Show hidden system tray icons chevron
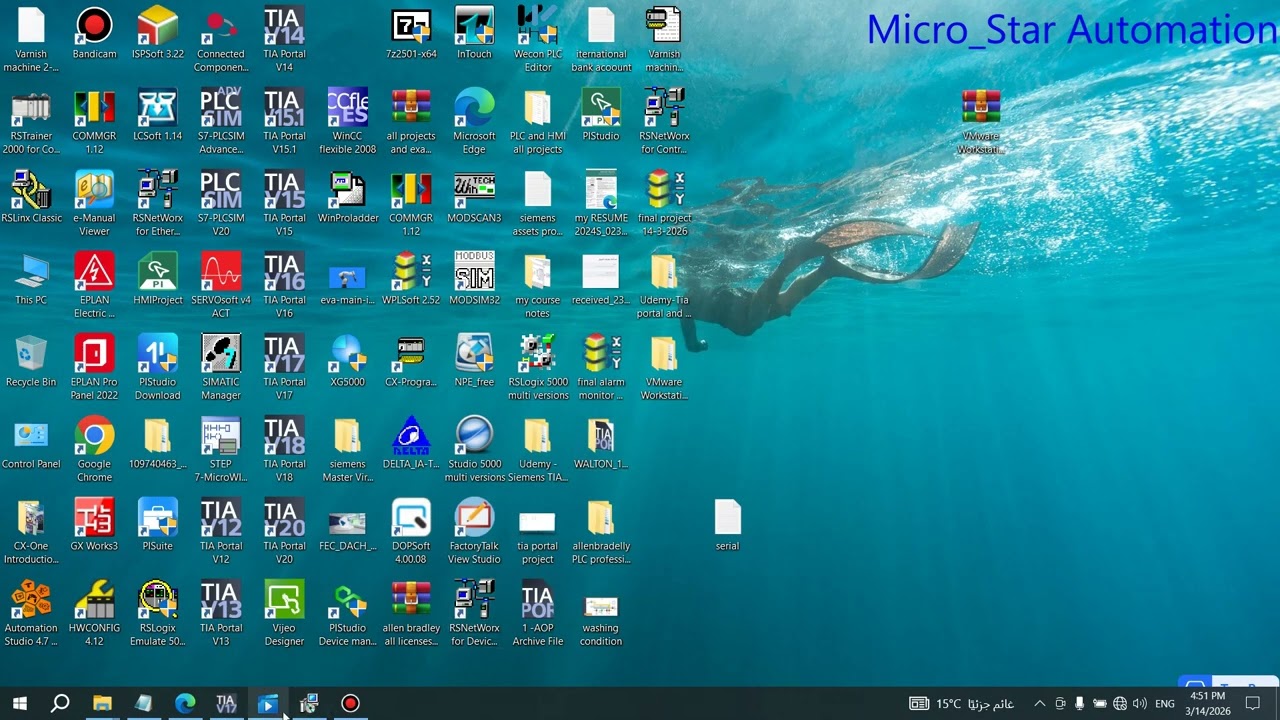The image size is (1280, 720). (x=1039, y=704)
